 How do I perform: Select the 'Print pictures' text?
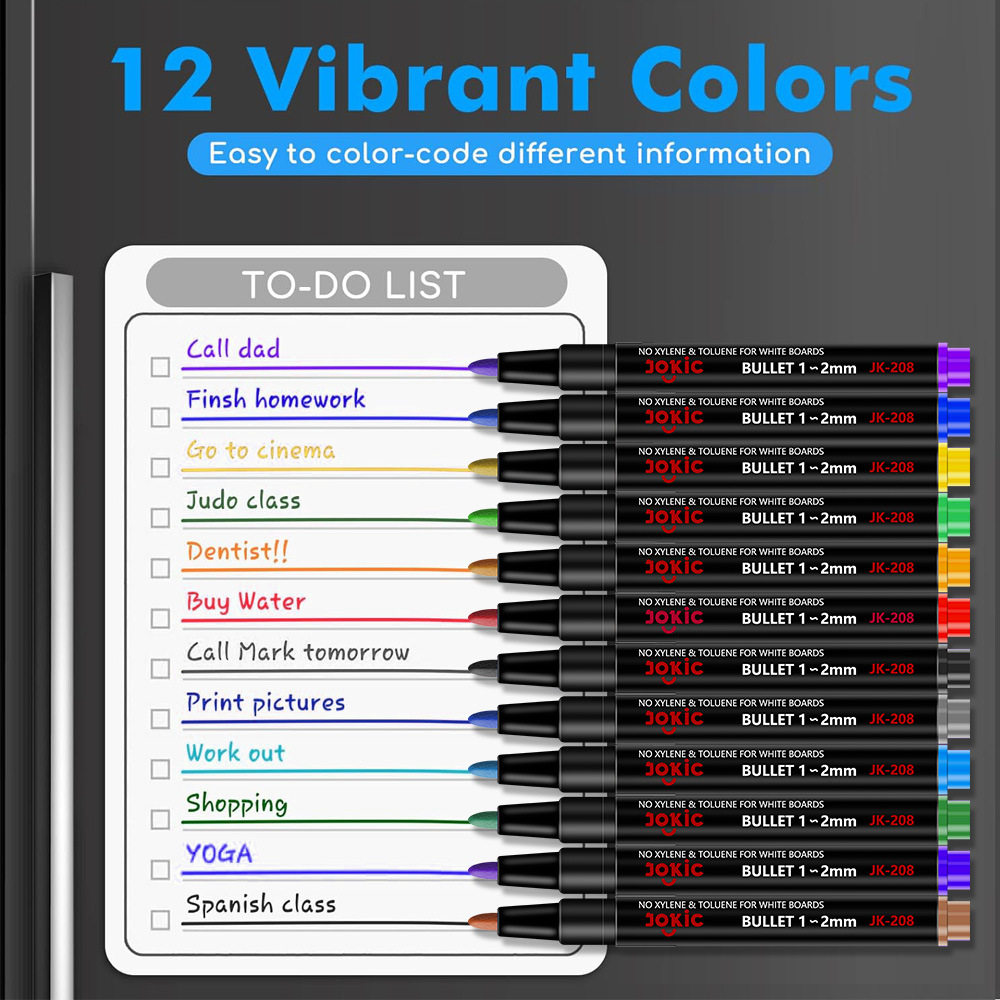tap(265, 703)
